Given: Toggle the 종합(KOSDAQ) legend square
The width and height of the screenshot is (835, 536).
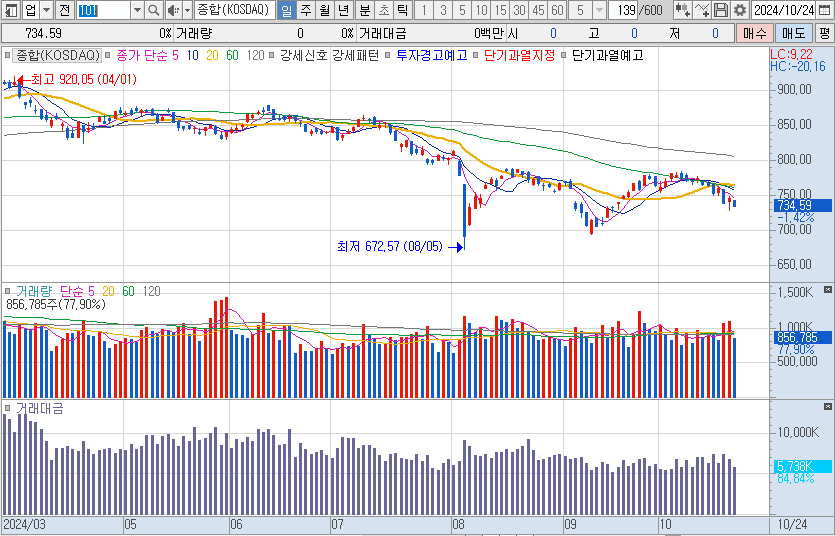Looking at the screenshot, I should 8,55.
